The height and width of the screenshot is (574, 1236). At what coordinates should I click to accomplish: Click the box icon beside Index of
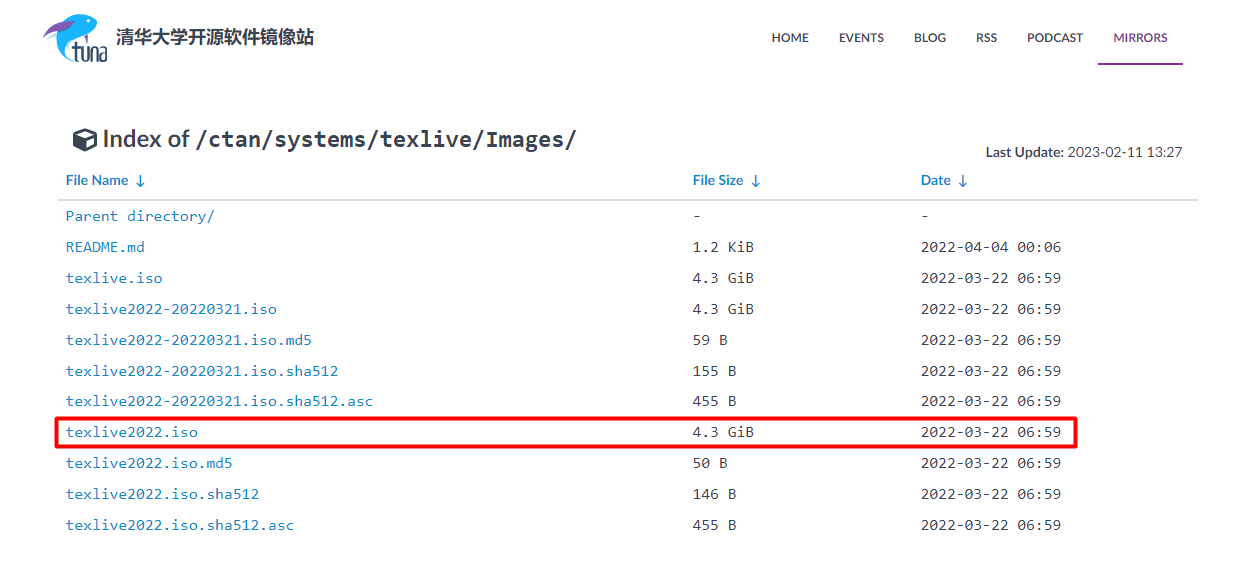[85, 140]
